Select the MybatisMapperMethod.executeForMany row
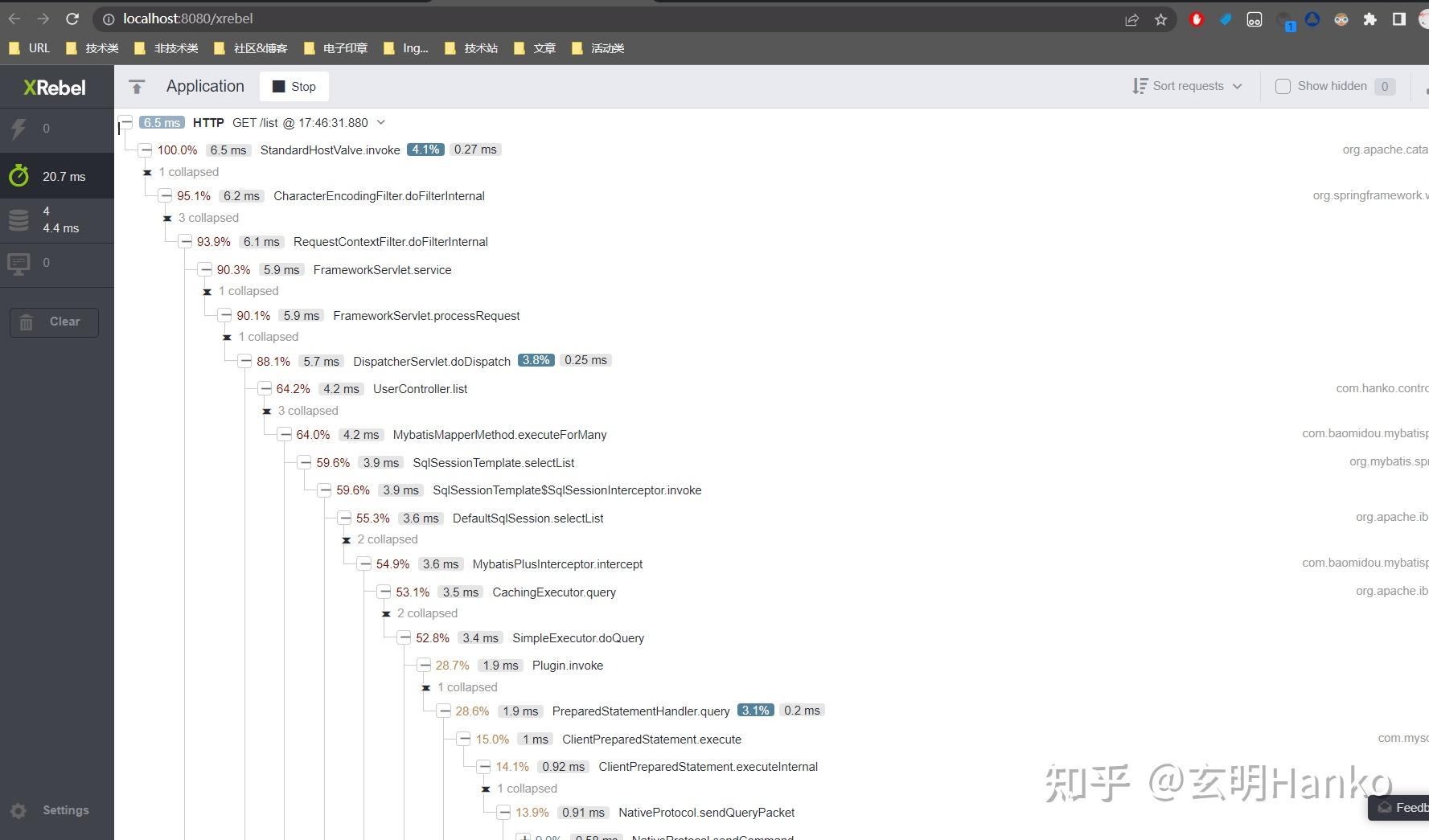Screen dimensions: 1429x840 (x=499, y=435)
